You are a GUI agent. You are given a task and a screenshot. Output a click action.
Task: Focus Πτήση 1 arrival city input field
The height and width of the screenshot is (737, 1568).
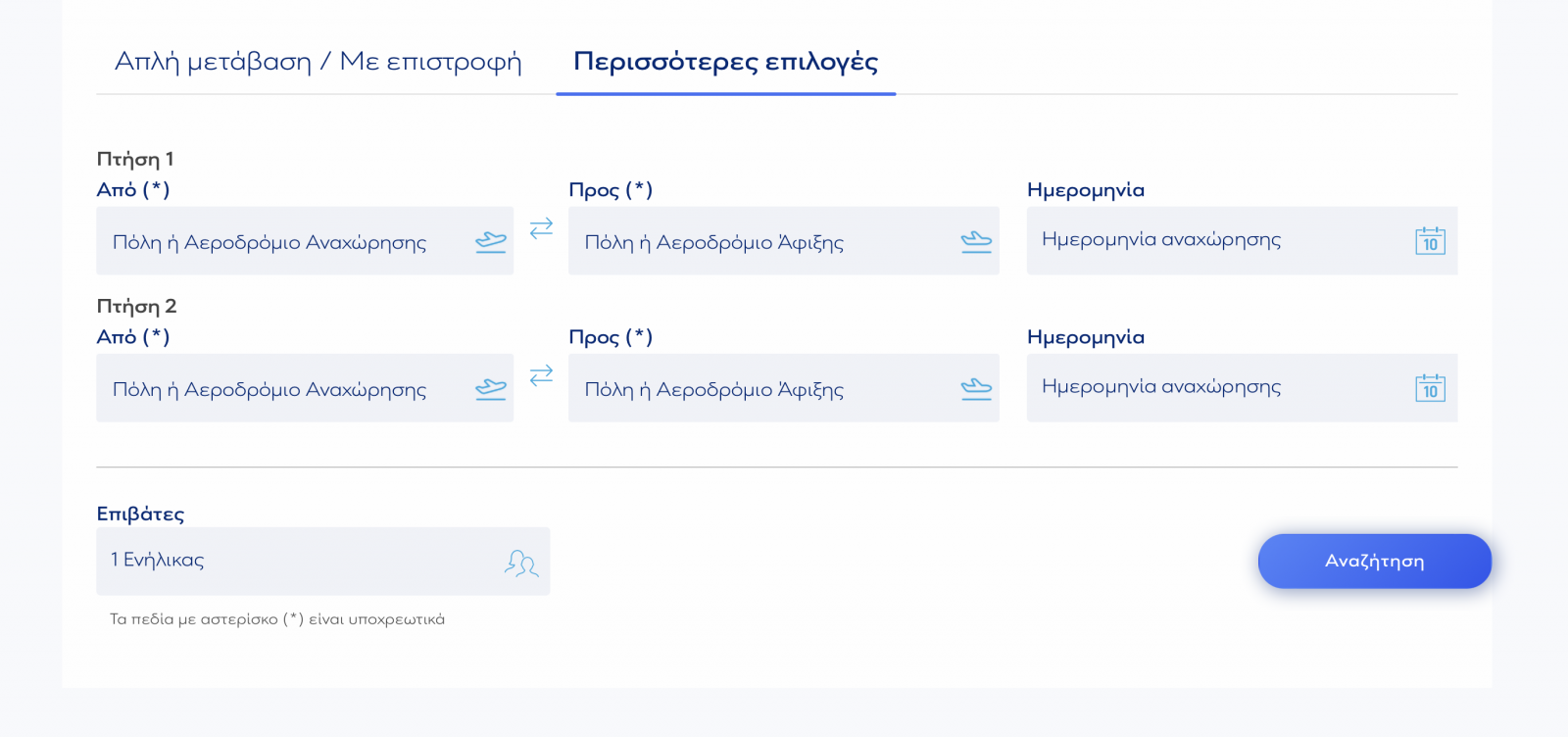tap(755, 242)
